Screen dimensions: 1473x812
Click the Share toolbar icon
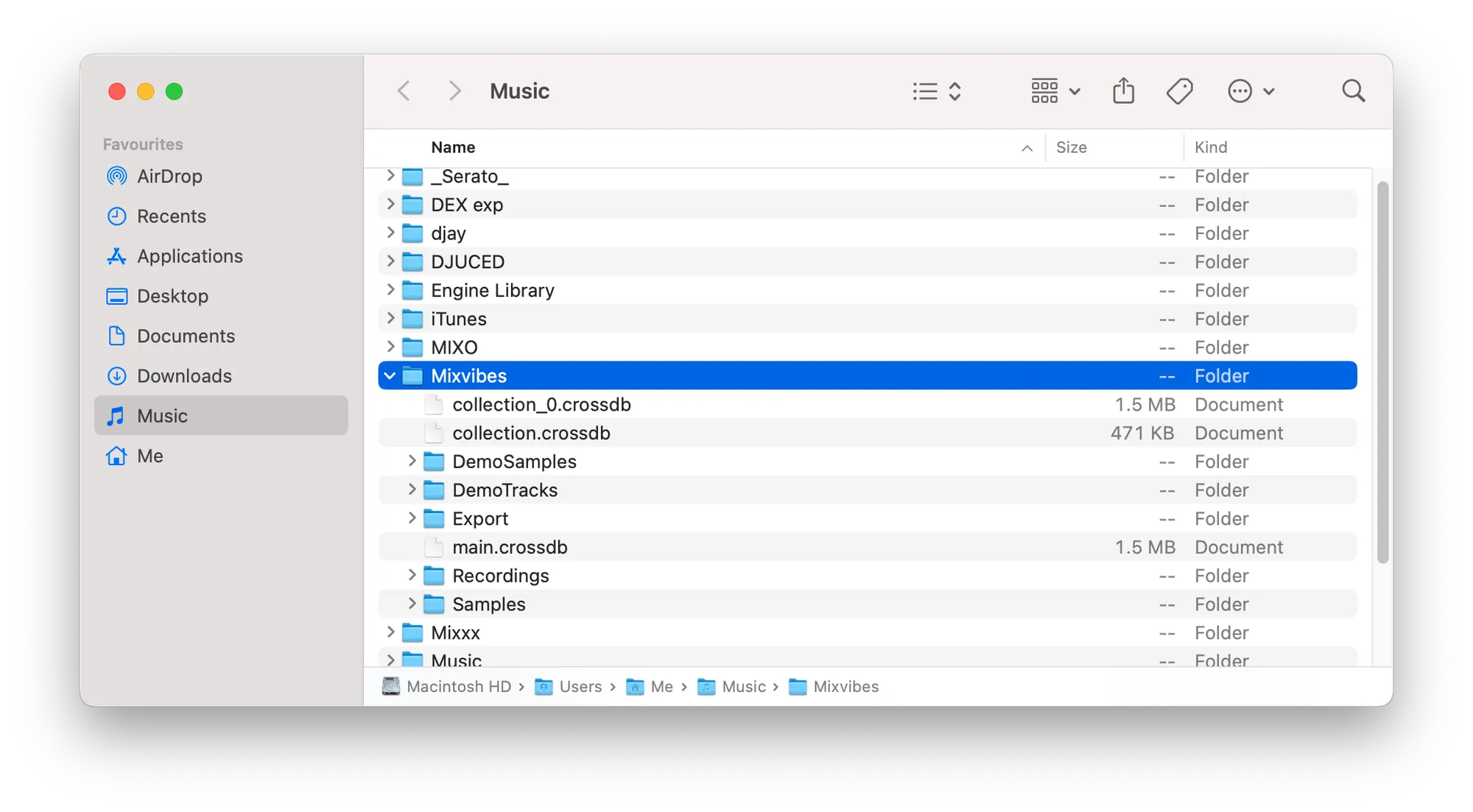point(1123,91)
